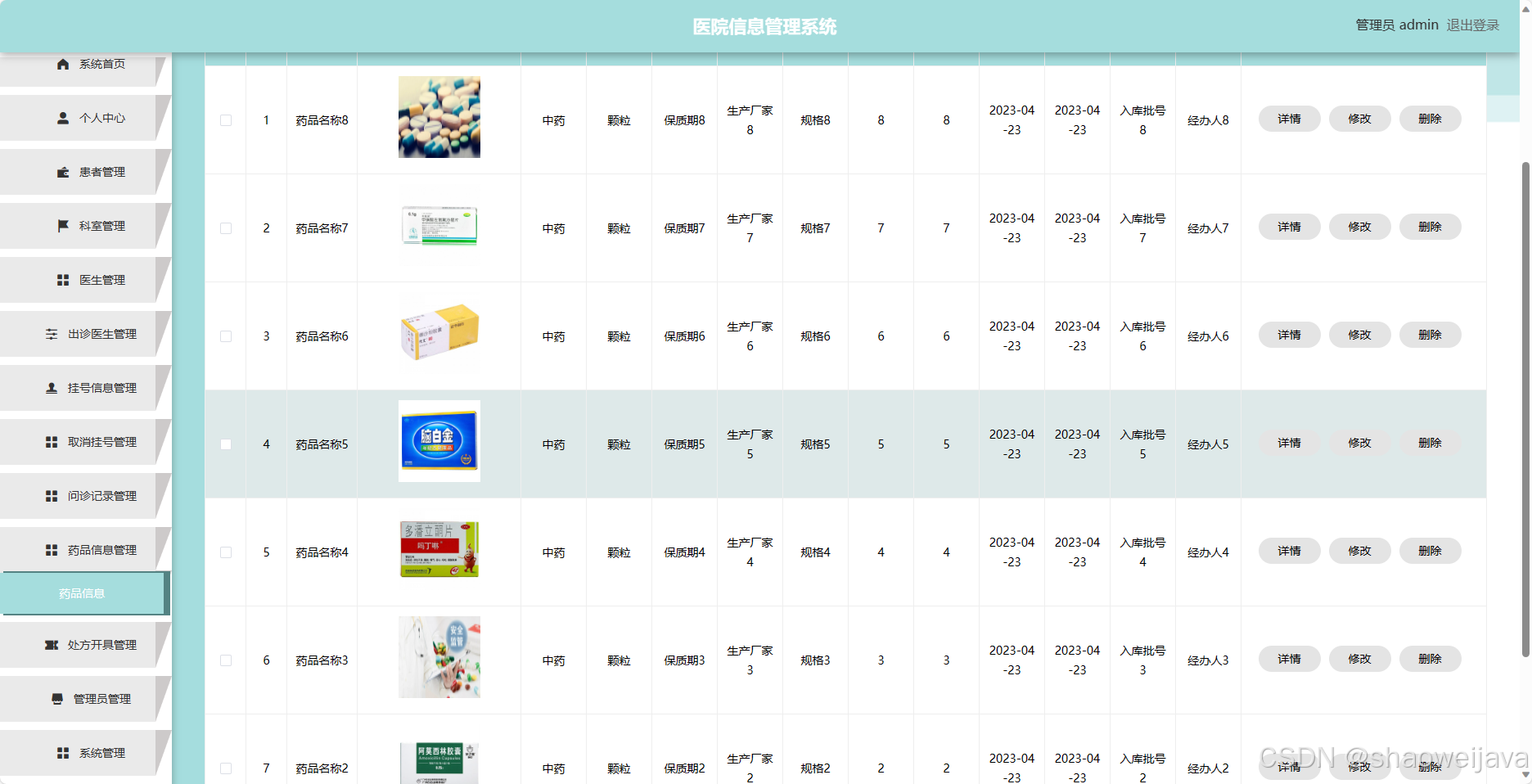The height and width of the screenshot is (784, 1532).
Task: Click the flag icon beside 科室管理
Action: point(63,226)
